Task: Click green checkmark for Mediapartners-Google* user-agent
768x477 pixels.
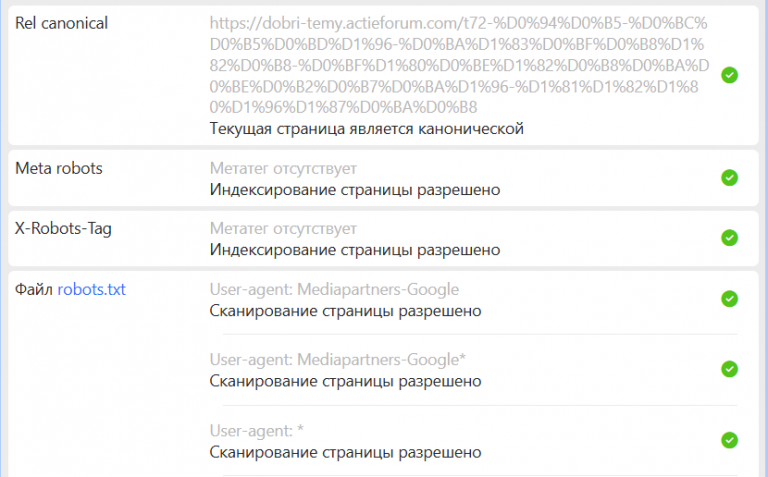Action: point(729,369)
